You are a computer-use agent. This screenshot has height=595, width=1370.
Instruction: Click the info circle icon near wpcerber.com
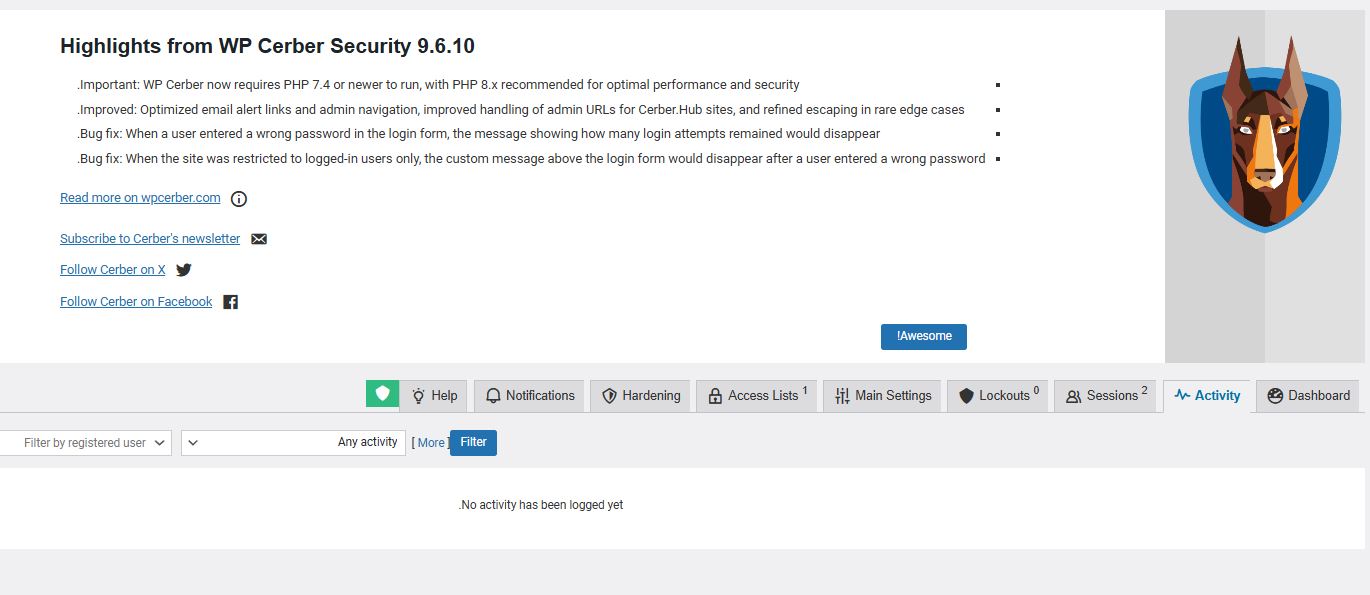tap(239, 199)
